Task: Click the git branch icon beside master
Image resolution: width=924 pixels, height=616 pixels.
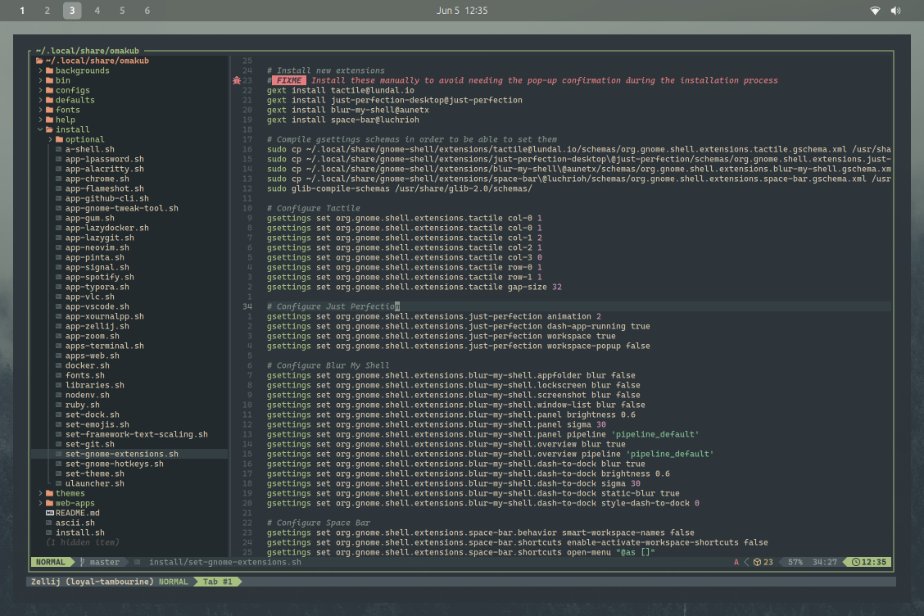Action: point(82,562)
